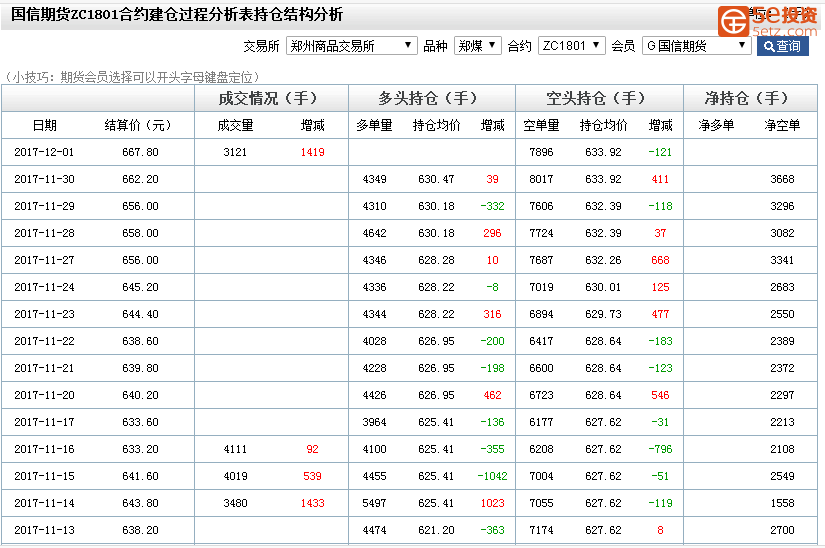Click the 结算价（元）column header

click(138, 125)
